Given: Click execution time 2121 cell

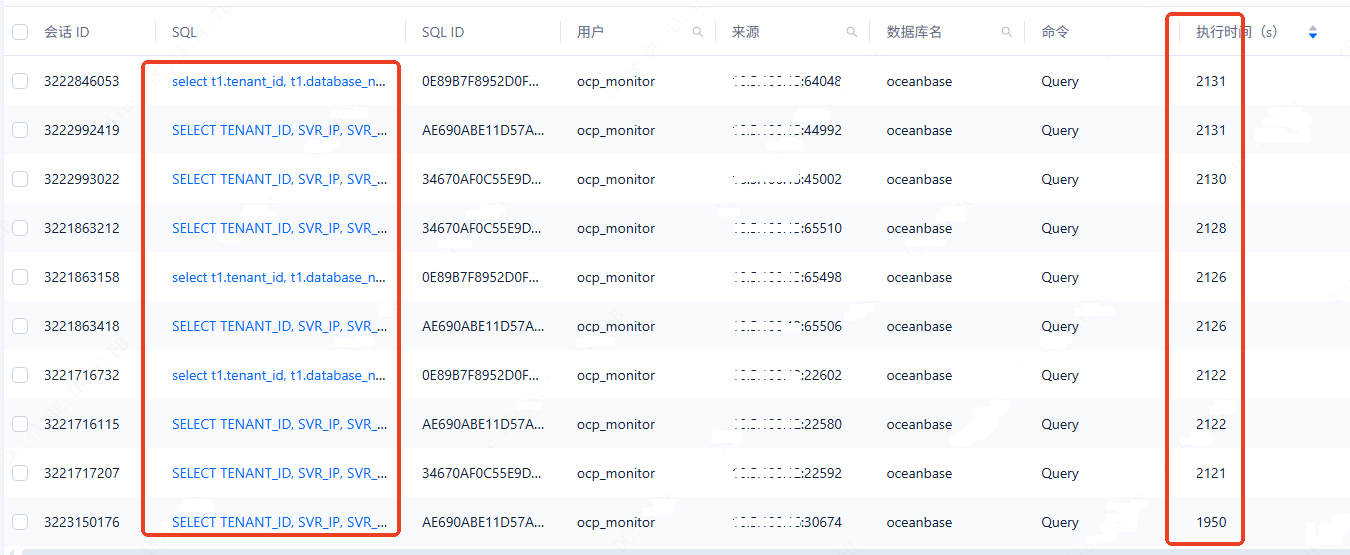Looking at the screenshot, I should pyautogui.click(x=1211, y=473).
